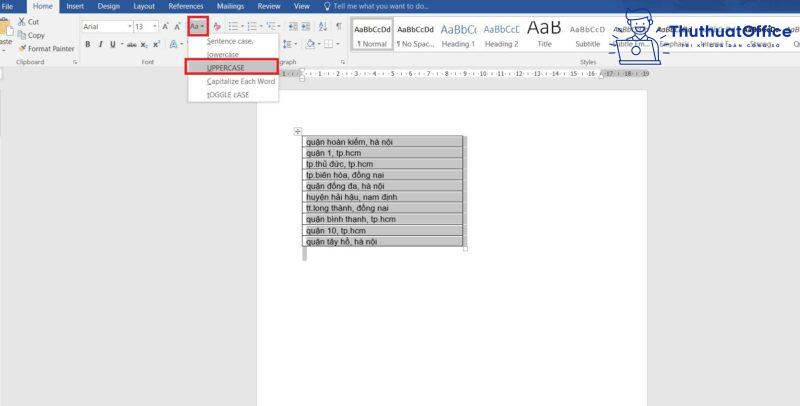This screenshot has height=406, width=800.
Task: Open Clipboard pane launcher
Action: [x=75, y=62]
